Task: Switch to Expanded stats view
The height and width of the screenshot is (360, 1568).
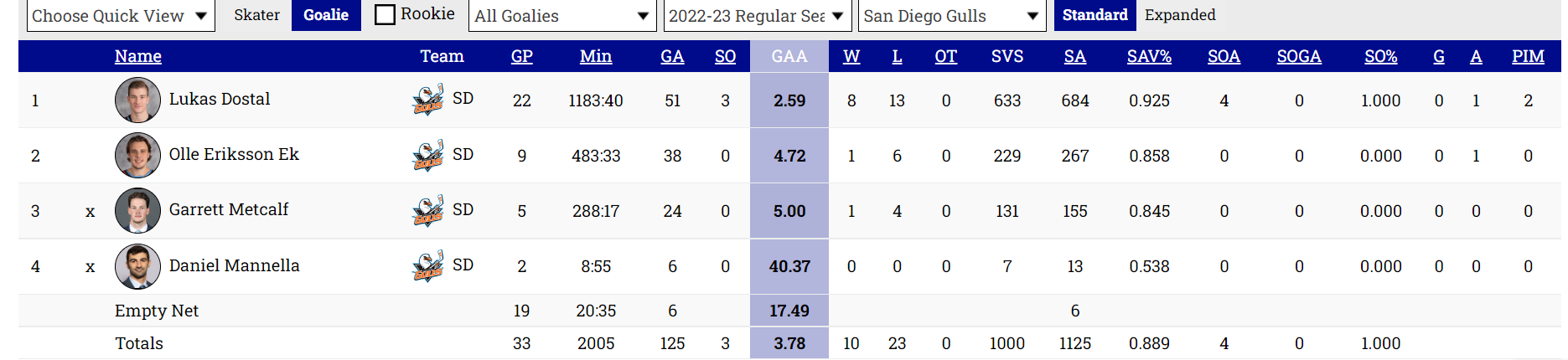Action: tap(1180, 15)
